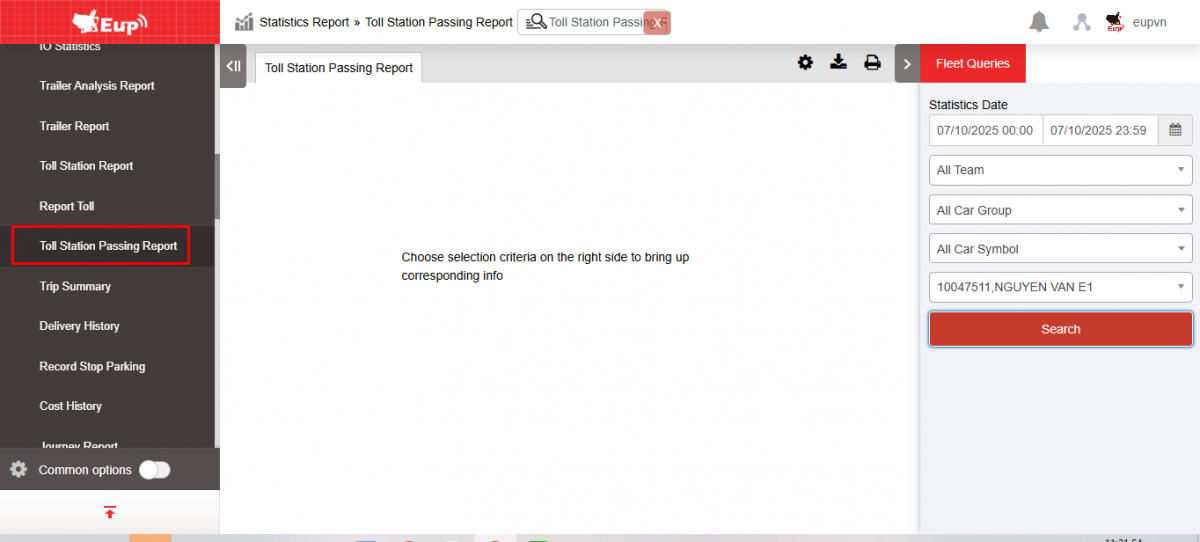Click the gear icon beside Common options
This screenshot has height=542, width=1200.
[x=18, y=469]
